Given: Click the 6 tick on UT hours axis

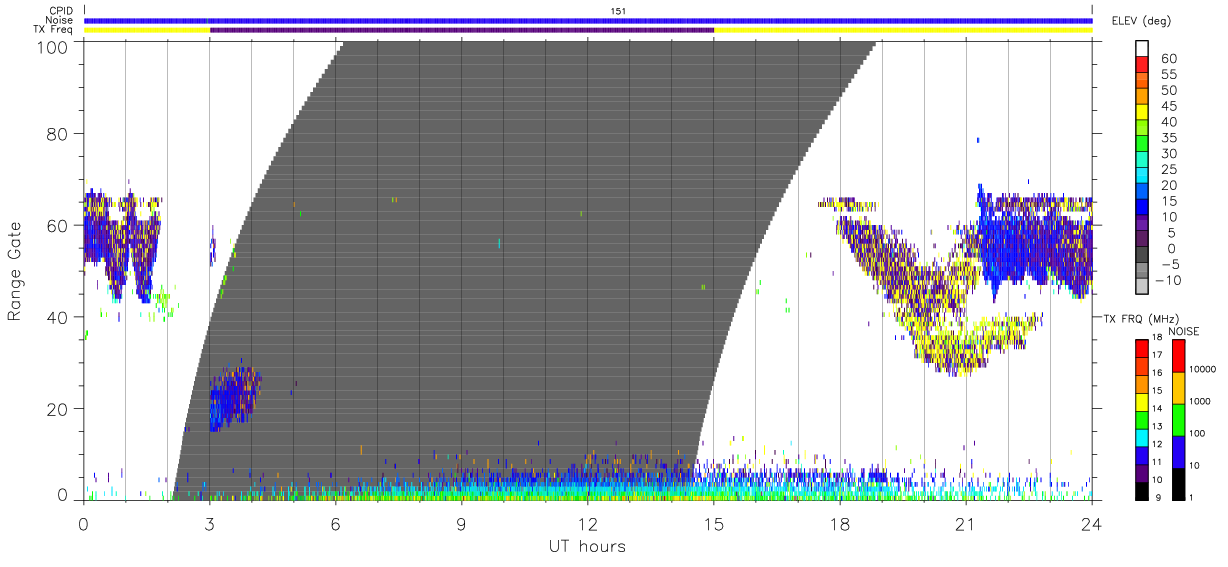Looking at the screenshot, I should pos(335,523).
